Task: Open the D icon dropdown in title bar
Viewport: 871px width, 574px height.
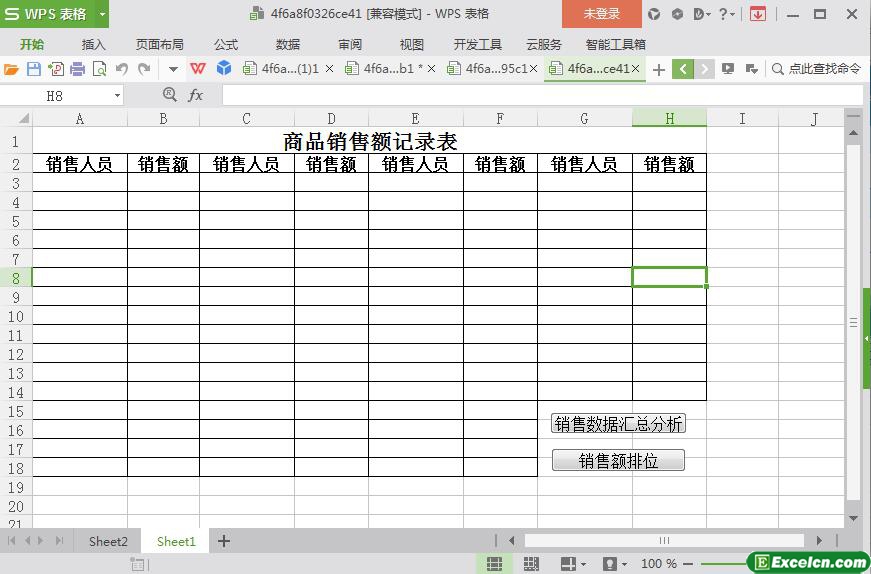Action: [702, 14]
